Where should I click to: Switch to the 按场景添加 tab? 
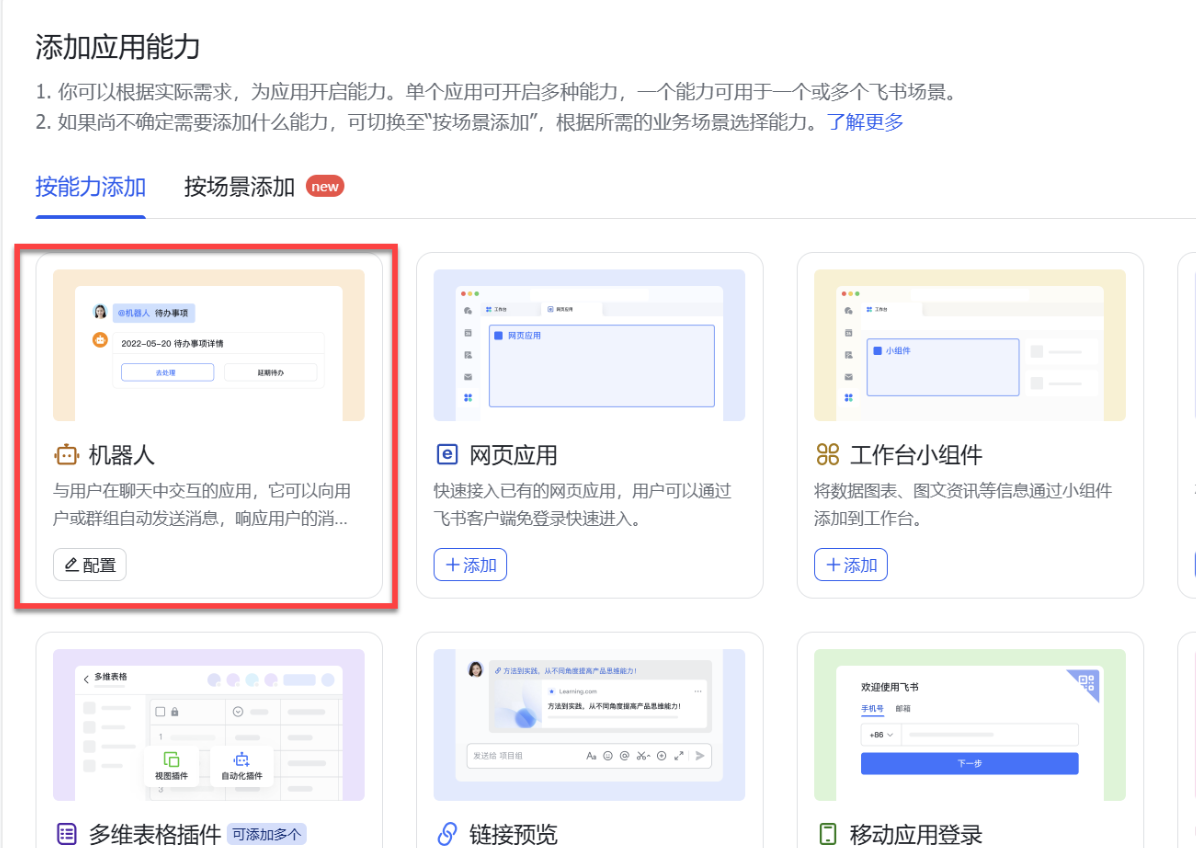239,187
